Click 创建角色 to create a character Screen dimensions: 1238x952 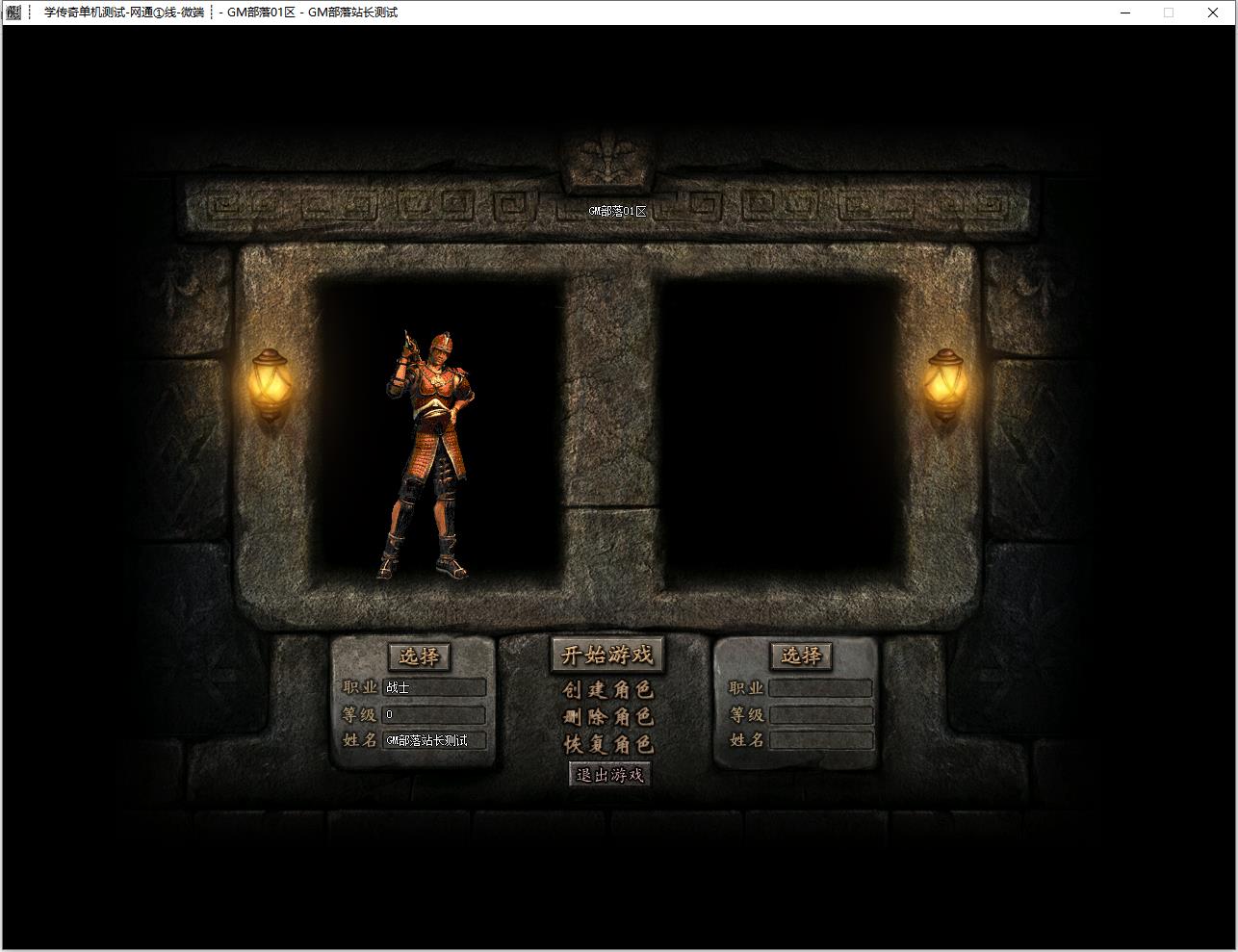(x=608, y=690)
